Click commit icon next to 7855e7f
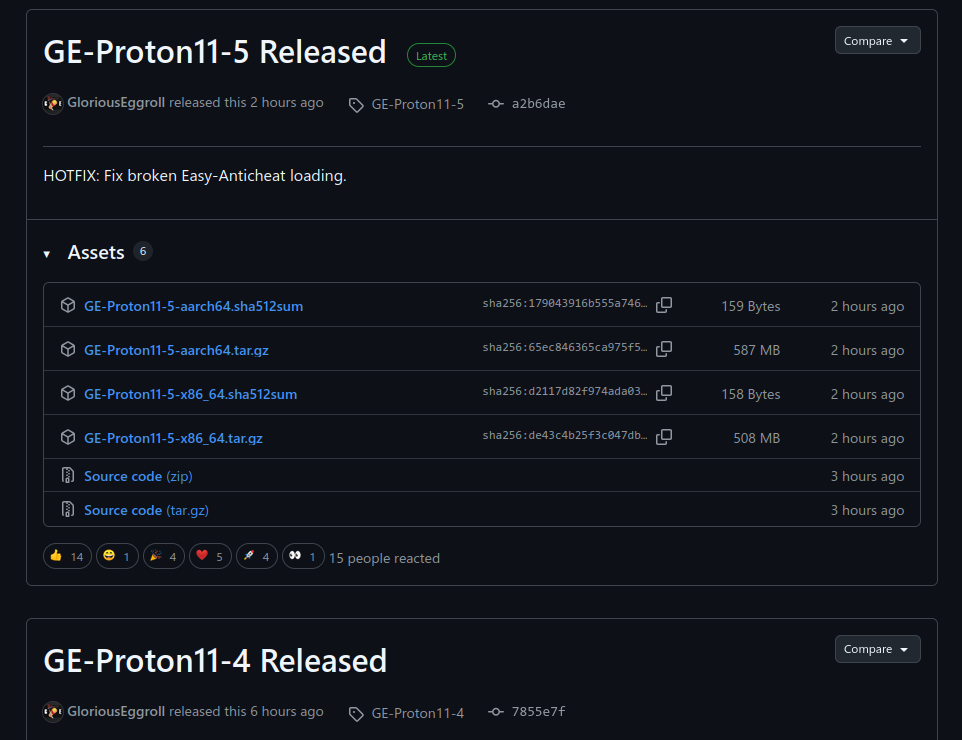This screenshot has height=740, width=962. point(496,712)
